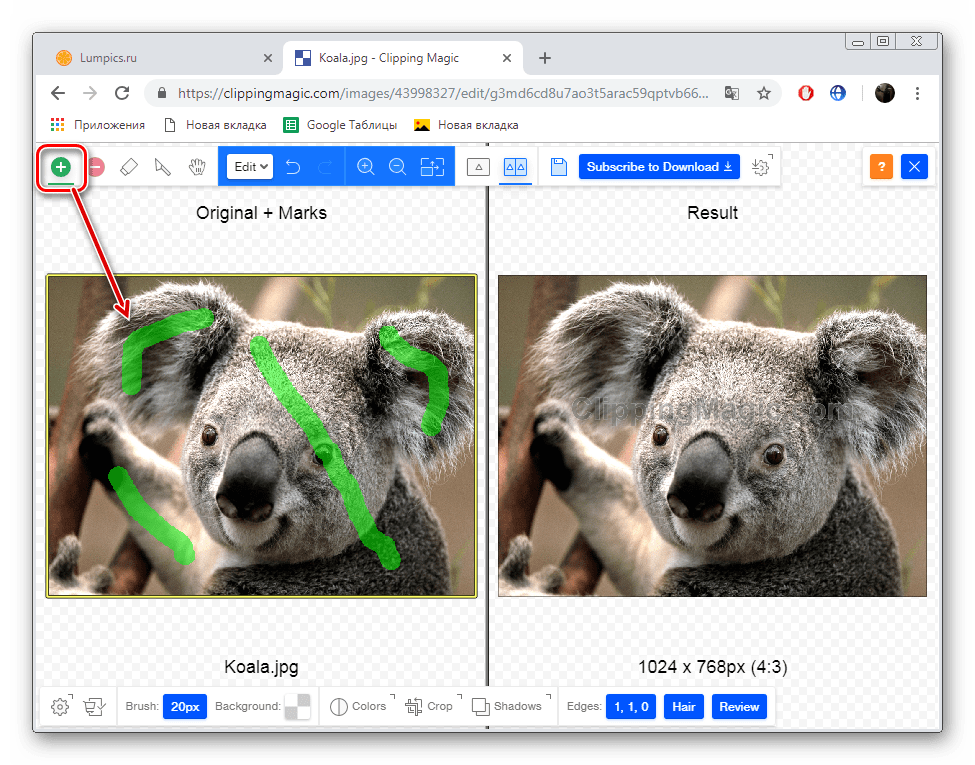Open first Новая вкладка bookmark

(215, 125)
